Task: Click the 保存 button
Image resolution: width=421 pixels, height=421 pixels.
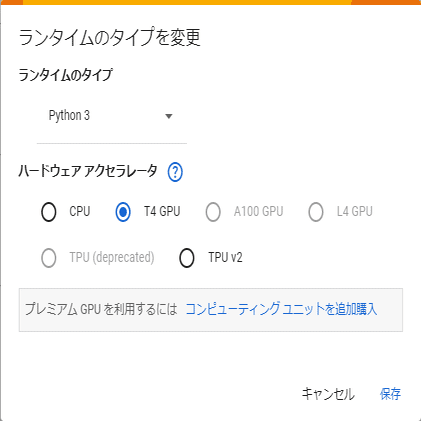Action: point(390,394)
